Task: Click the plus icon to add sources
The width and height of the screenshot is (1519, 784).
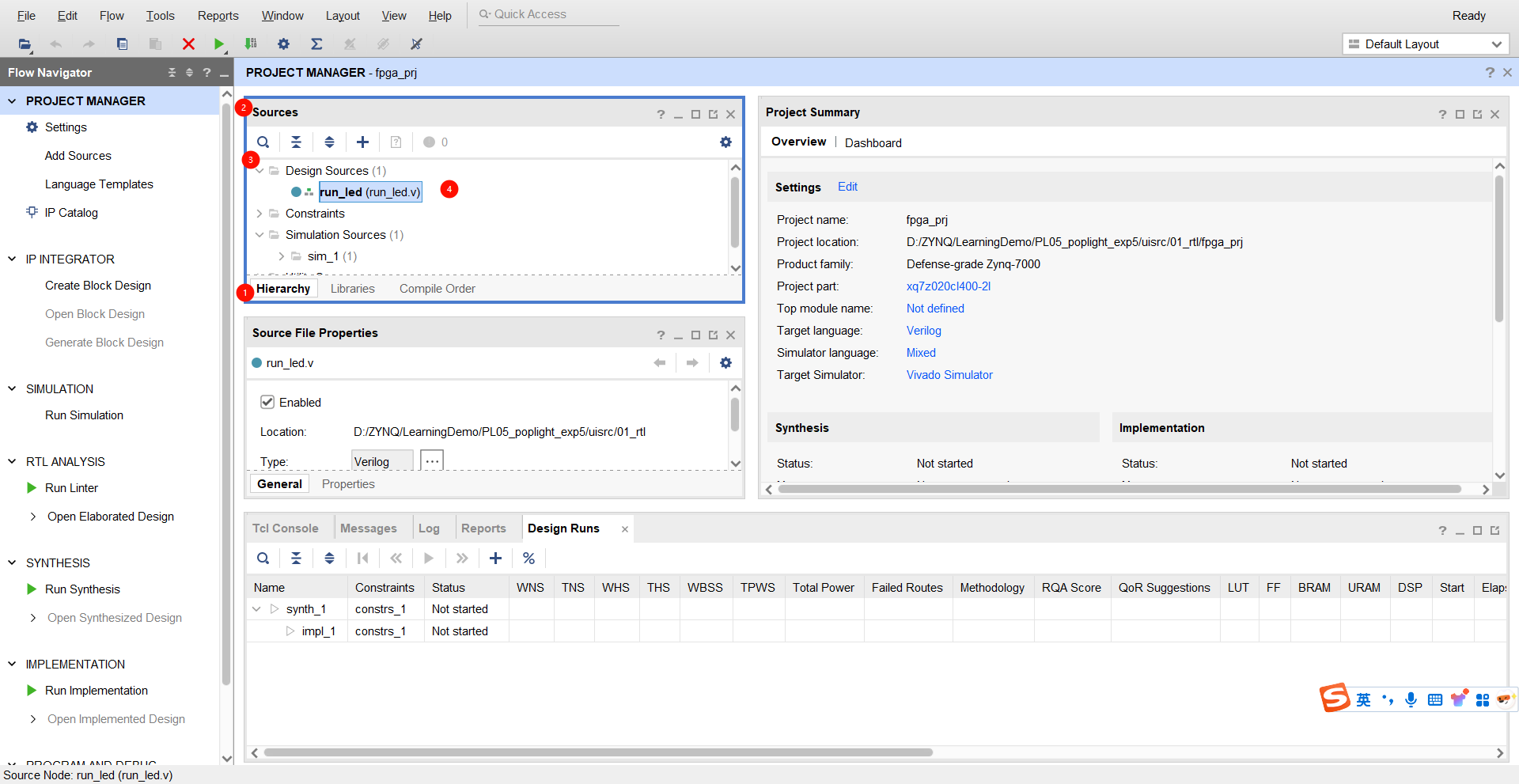Action: (x=362, y=142)
